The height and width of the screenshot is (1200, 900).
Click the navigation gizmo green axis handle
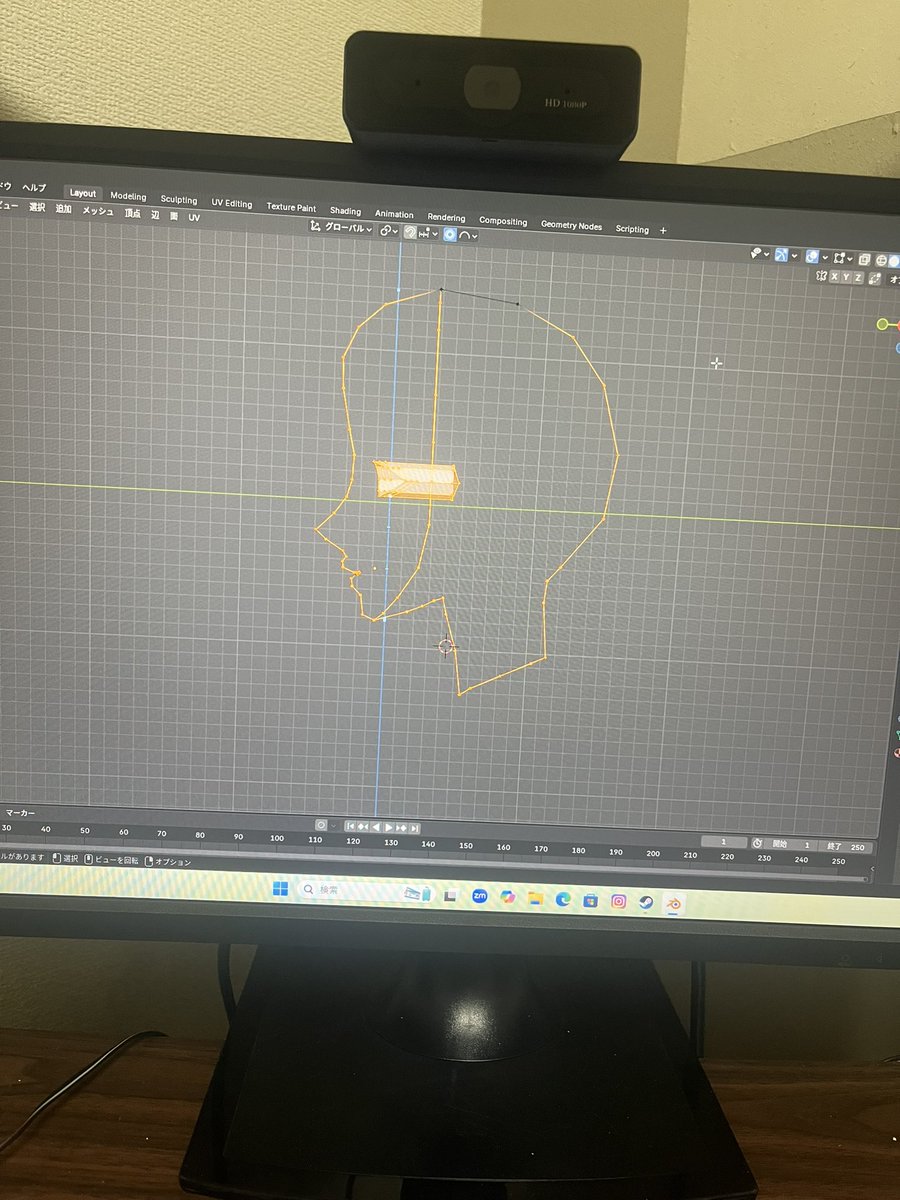pyautogui.click(x=883, y=324)
